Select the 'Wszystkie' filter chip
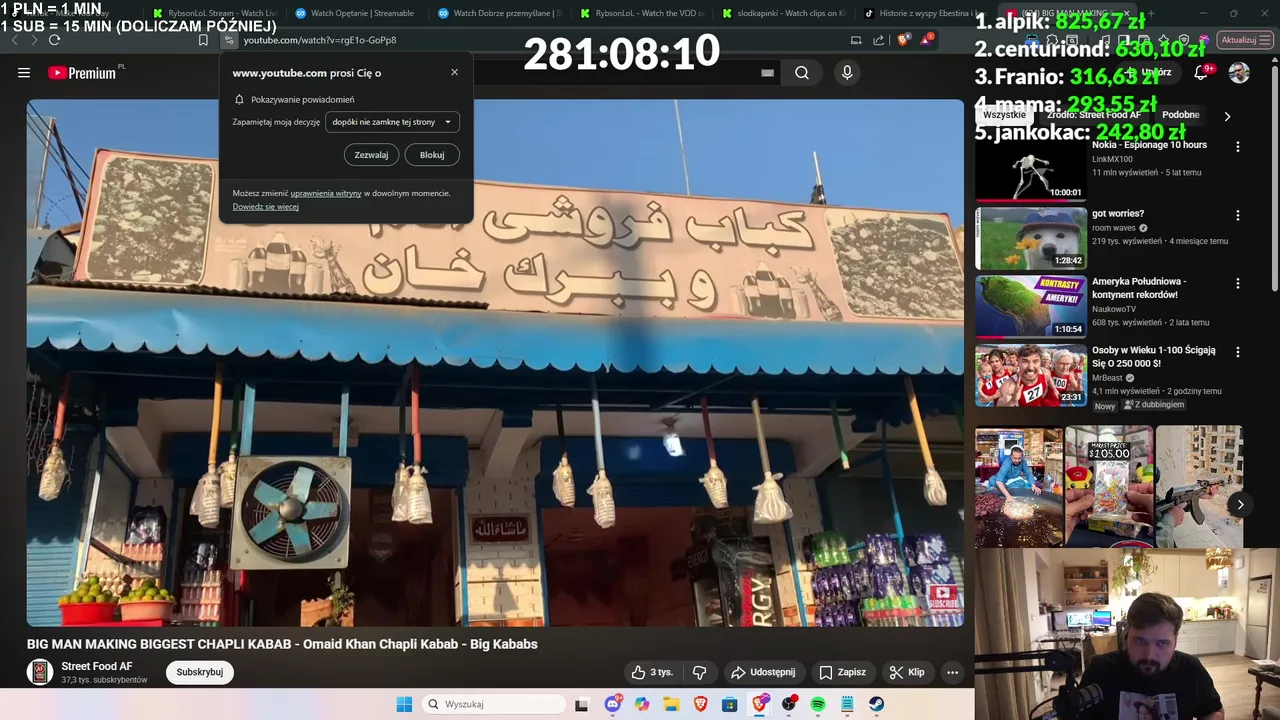 pyautogui.click(x=1004, y=115)
